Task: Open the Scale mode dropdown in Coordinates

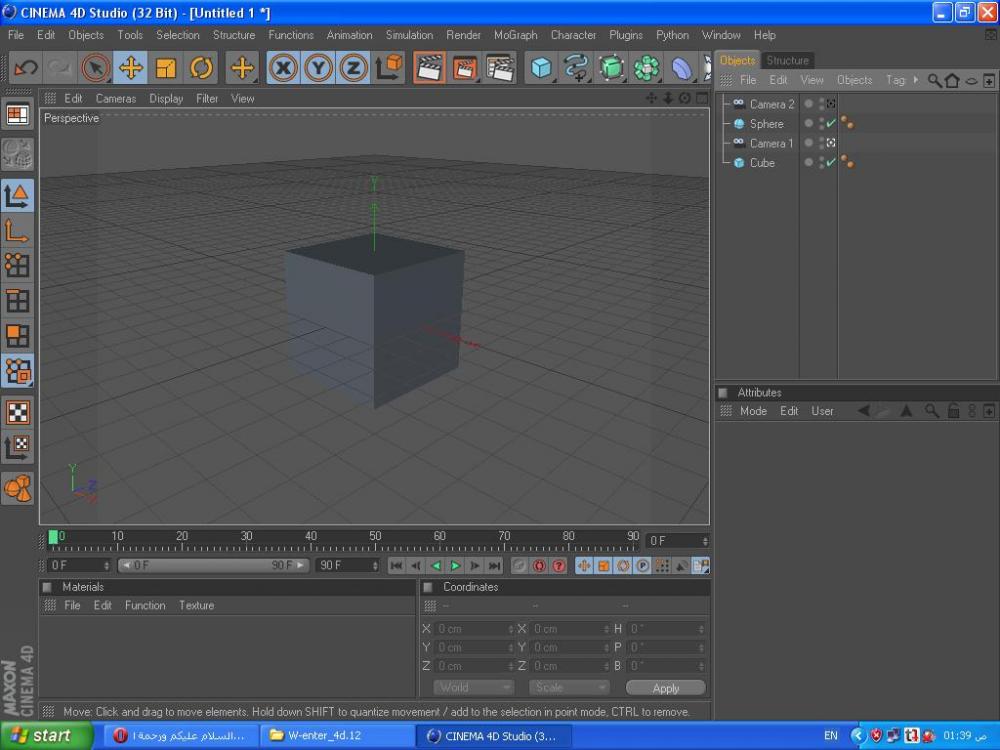Action: (569, 688)
